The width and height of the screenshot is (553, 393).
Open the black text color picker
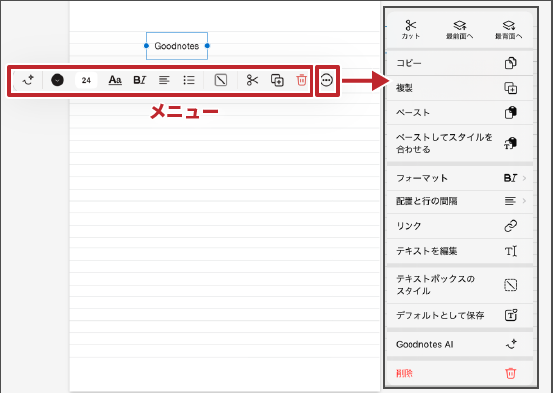(57, 80)
